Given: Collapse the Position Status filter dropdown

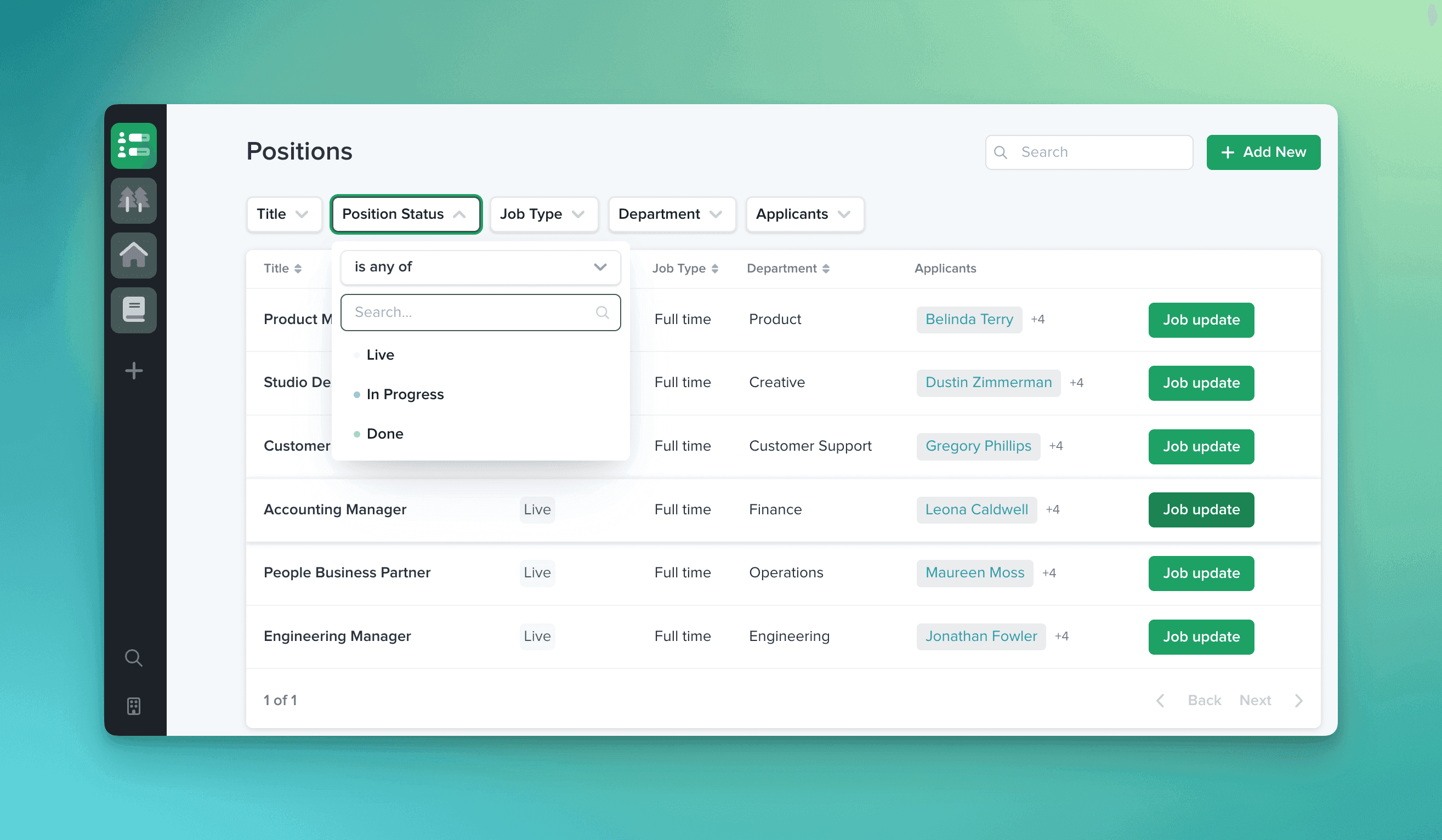Looking at the screenshot, I should pyautogui.click(x=406, y=214).
